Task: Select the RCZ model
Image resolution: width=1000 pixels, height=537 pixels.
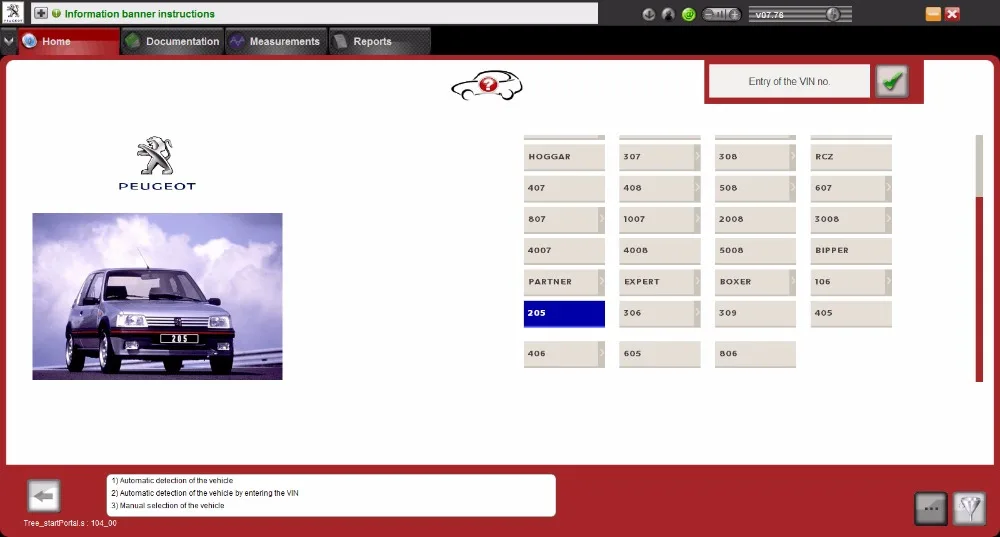Action: coord(851,157)
